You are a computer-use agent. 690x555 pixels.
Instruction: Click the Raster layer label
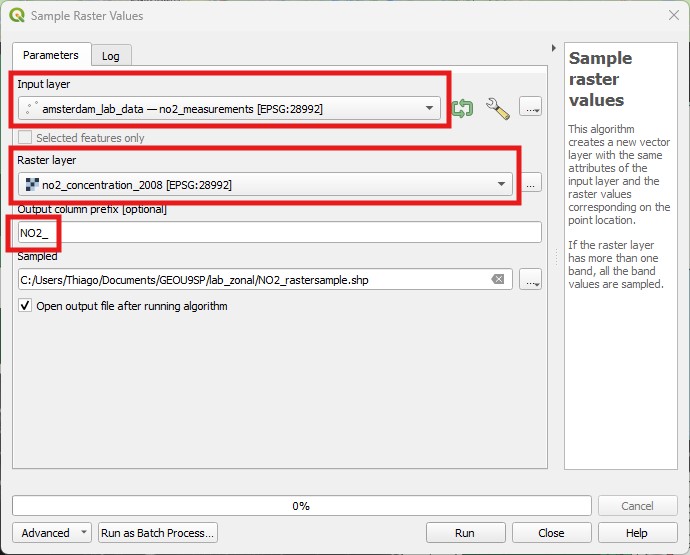(47, 160)
